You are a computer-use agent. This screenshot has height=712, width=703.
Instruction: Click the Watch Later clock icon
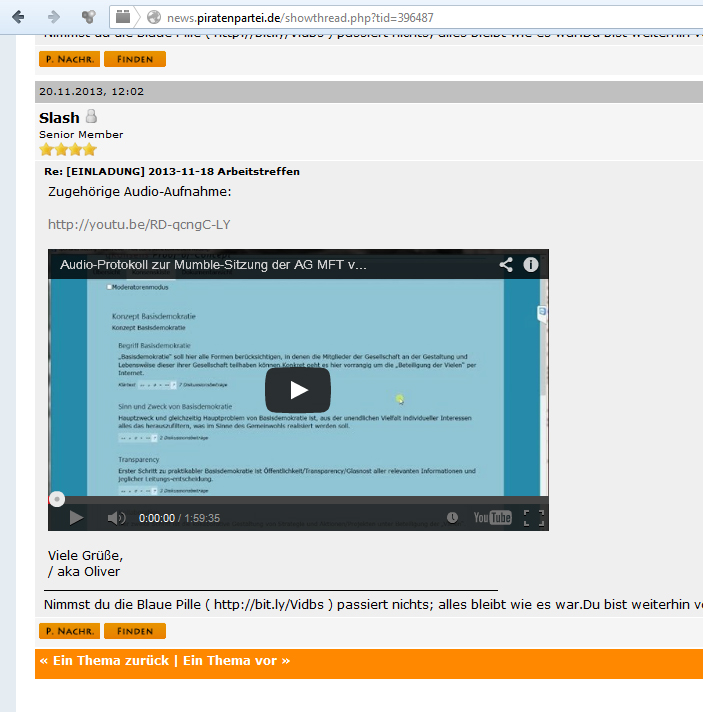[x=452, y=518]
